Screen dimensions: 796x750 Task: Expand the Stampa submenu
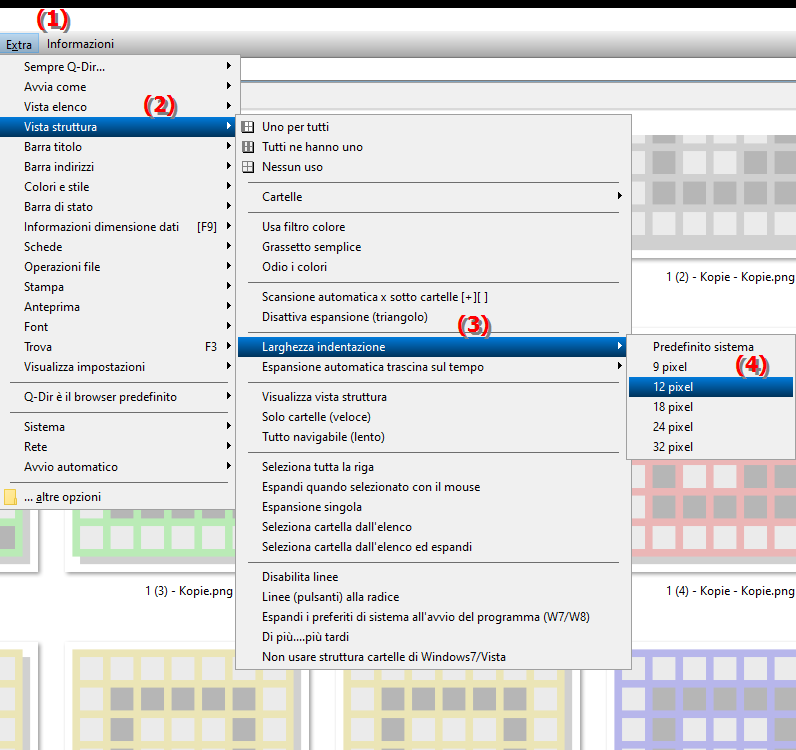coord(117,287)
